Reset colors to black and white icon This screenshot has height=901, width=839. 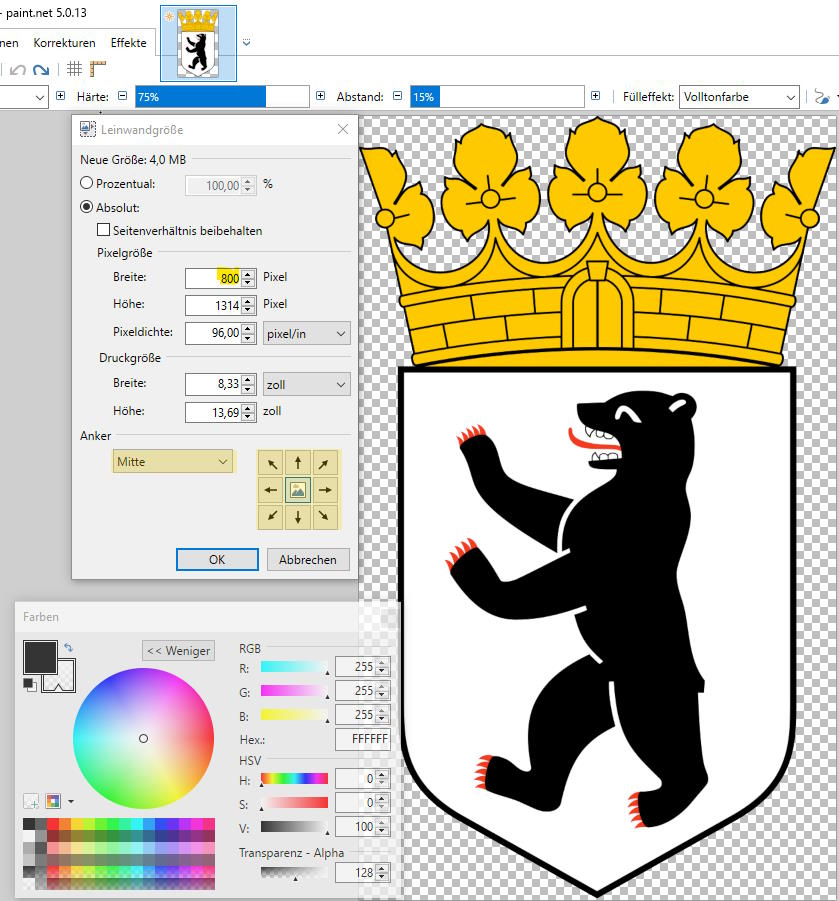tap(29, 684)
